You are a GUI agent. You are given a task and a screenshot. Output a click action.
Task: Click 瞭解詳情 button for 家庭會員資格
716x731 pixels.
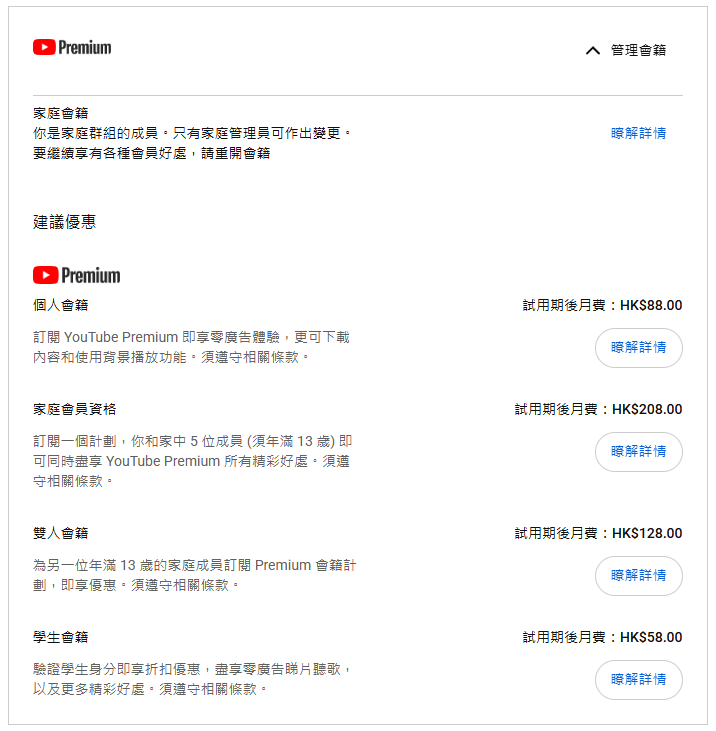pos(639,452)
